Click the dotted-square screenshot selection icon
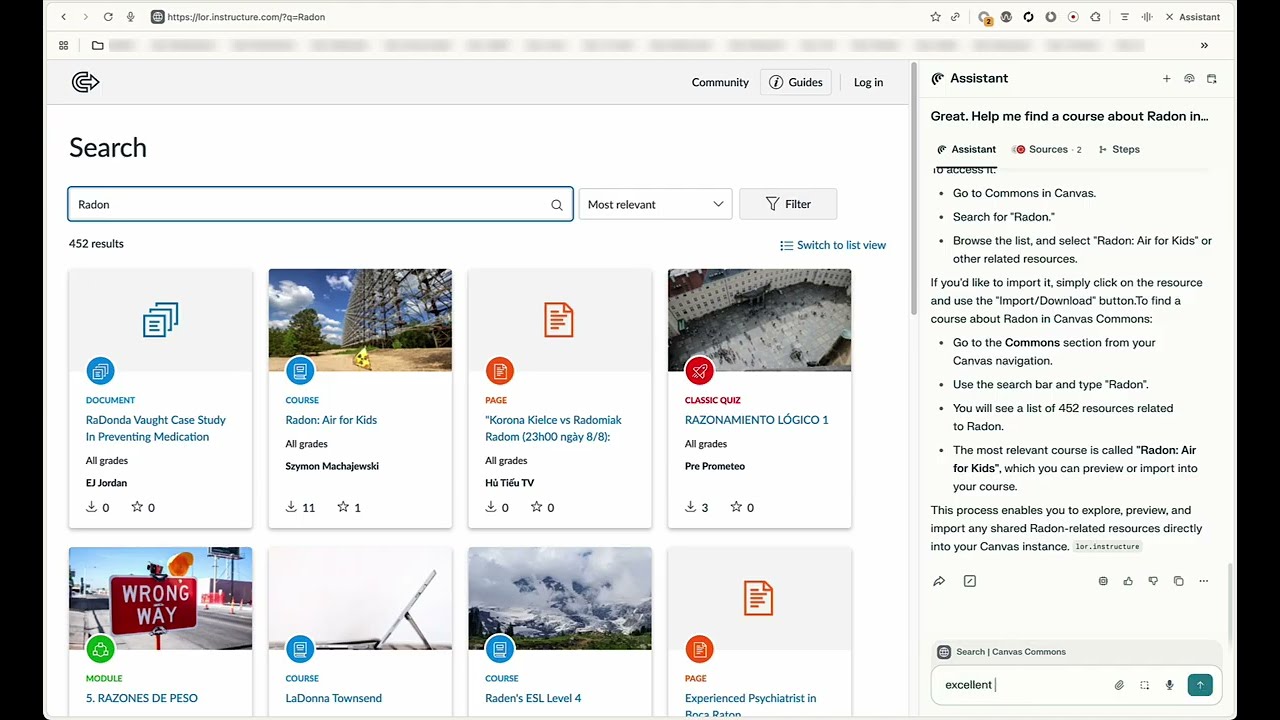This screenshot has height=720, width=1280. (1144, 685)
